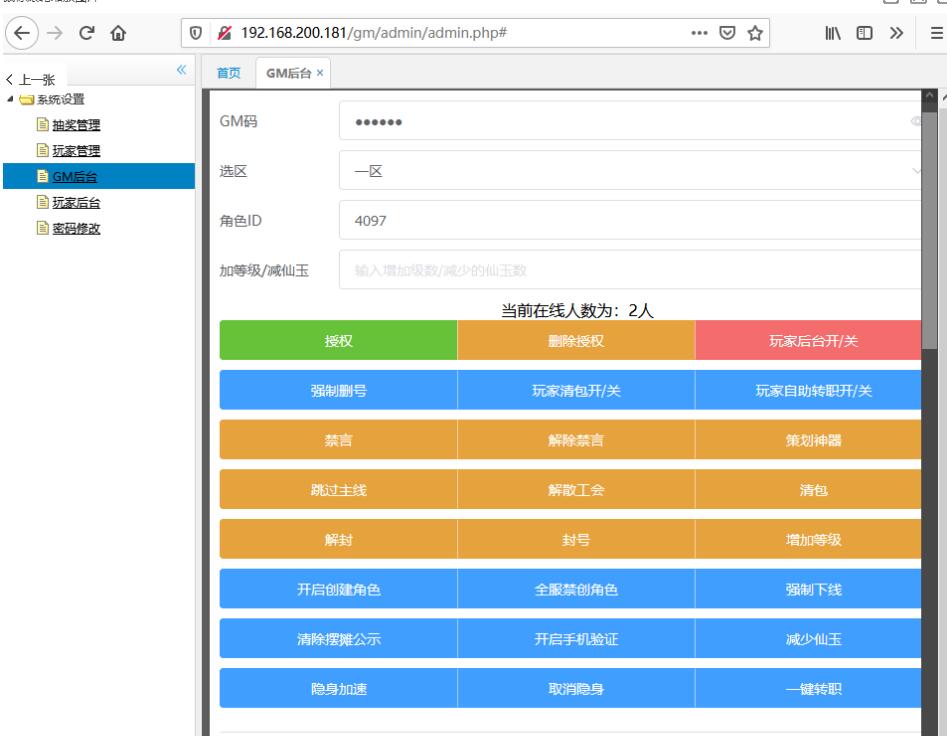Collapse the sidebar with double-chevron icon

coord(181,70)
